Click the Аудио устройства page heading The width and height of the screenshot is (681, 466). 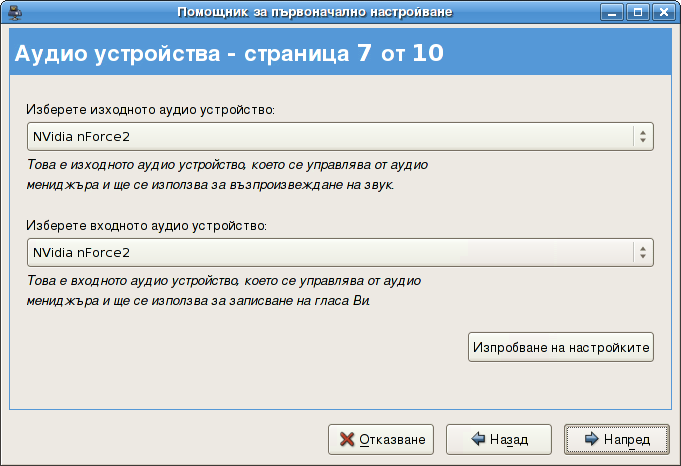(228, 53)
